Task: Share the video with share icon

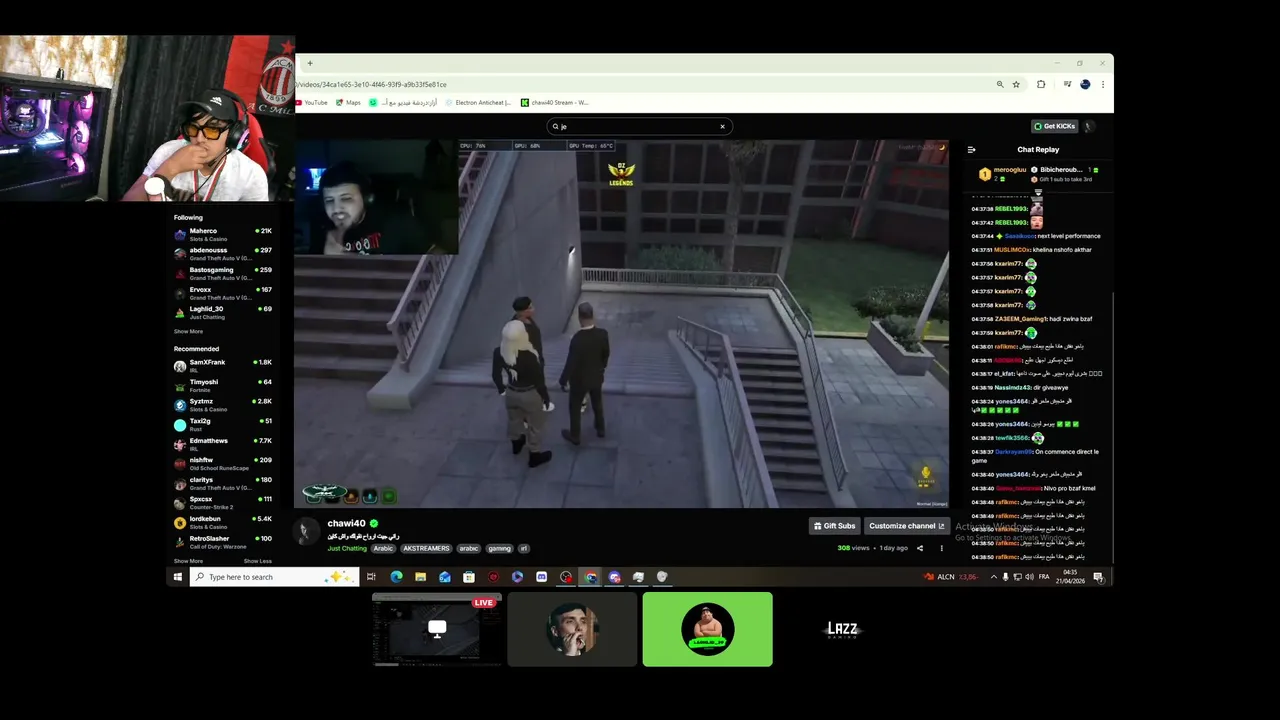Action: [x=920, y=548]
